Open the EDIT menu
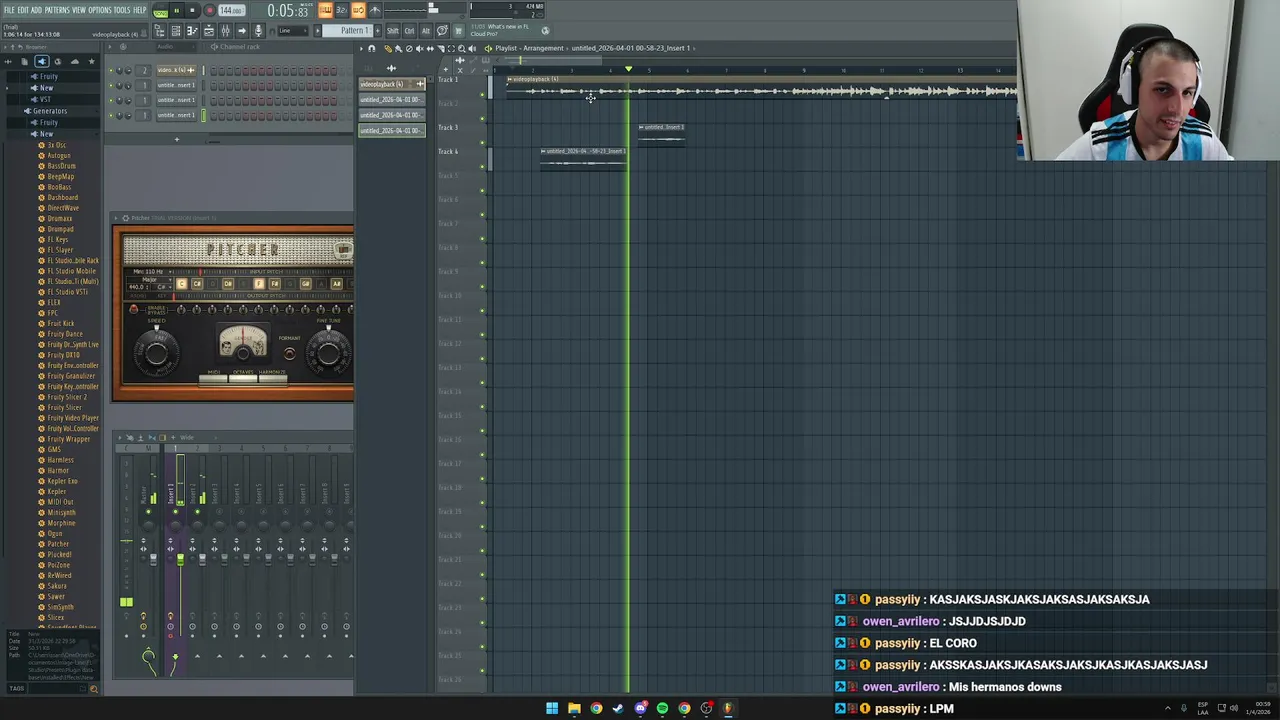Viewport: 1280px width, 720px height. click(x=22, y=10)
